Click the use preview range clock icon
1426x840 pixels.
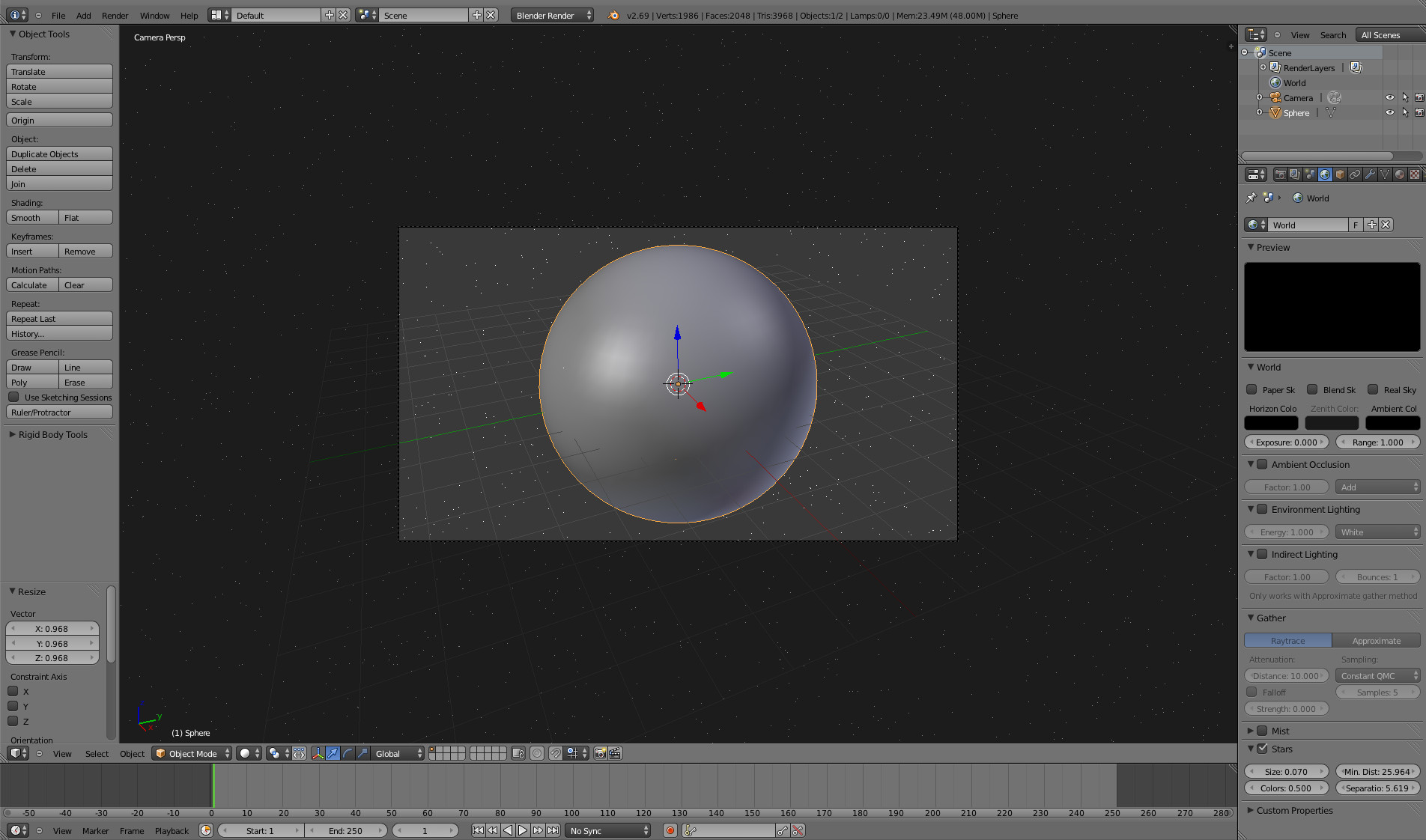click(206, 830)
